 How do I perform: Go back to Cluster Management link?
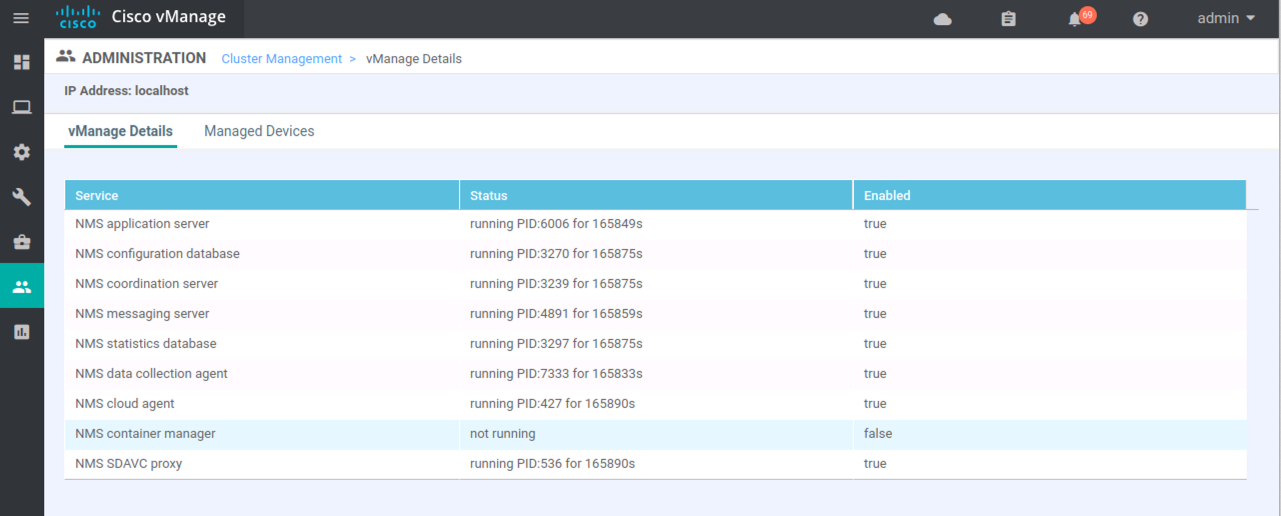click(282, 59)
